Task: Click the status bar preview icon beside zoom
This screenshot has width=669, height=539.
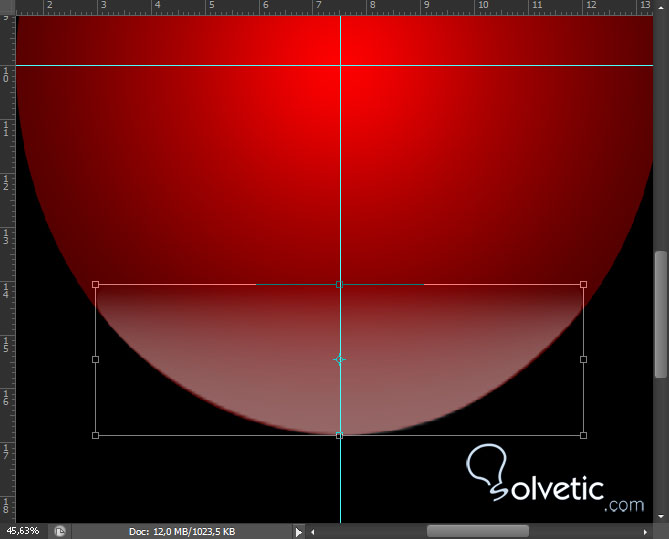Action: click(x=60, y=531)
